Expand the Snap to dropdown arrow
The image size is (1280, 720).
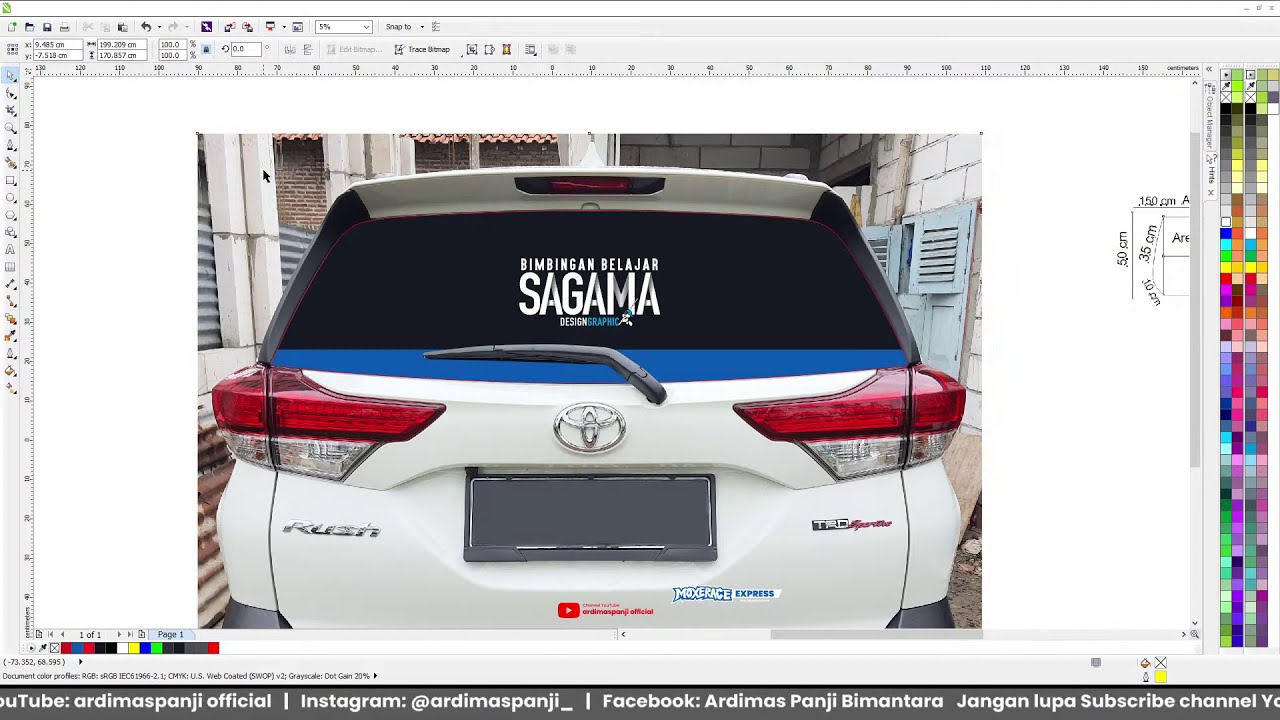click(x=422, y=27)
